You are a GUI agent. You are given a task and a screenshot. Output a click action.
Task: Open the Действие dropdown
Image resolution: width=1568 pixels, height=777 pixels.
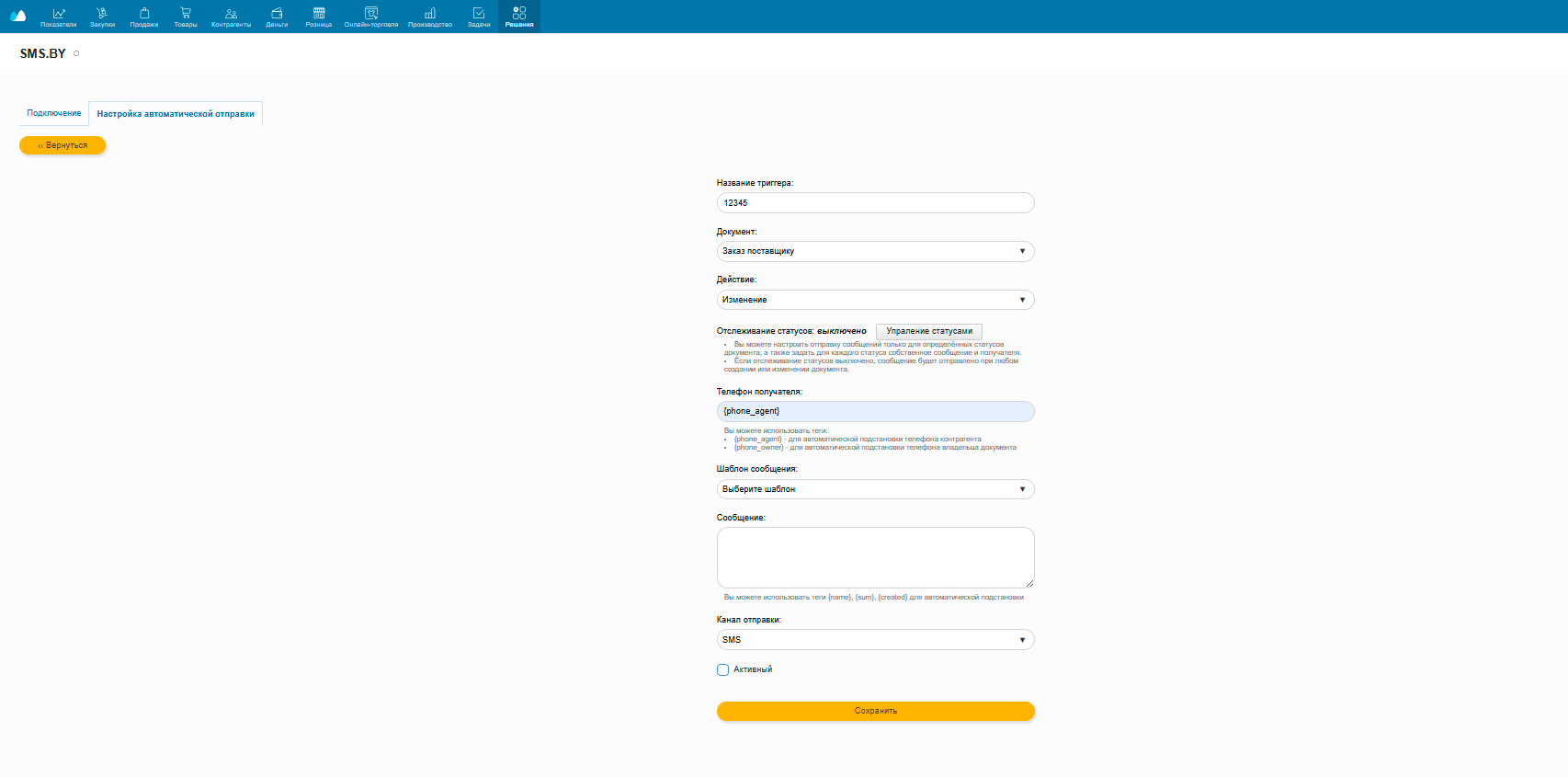point(875,300)
